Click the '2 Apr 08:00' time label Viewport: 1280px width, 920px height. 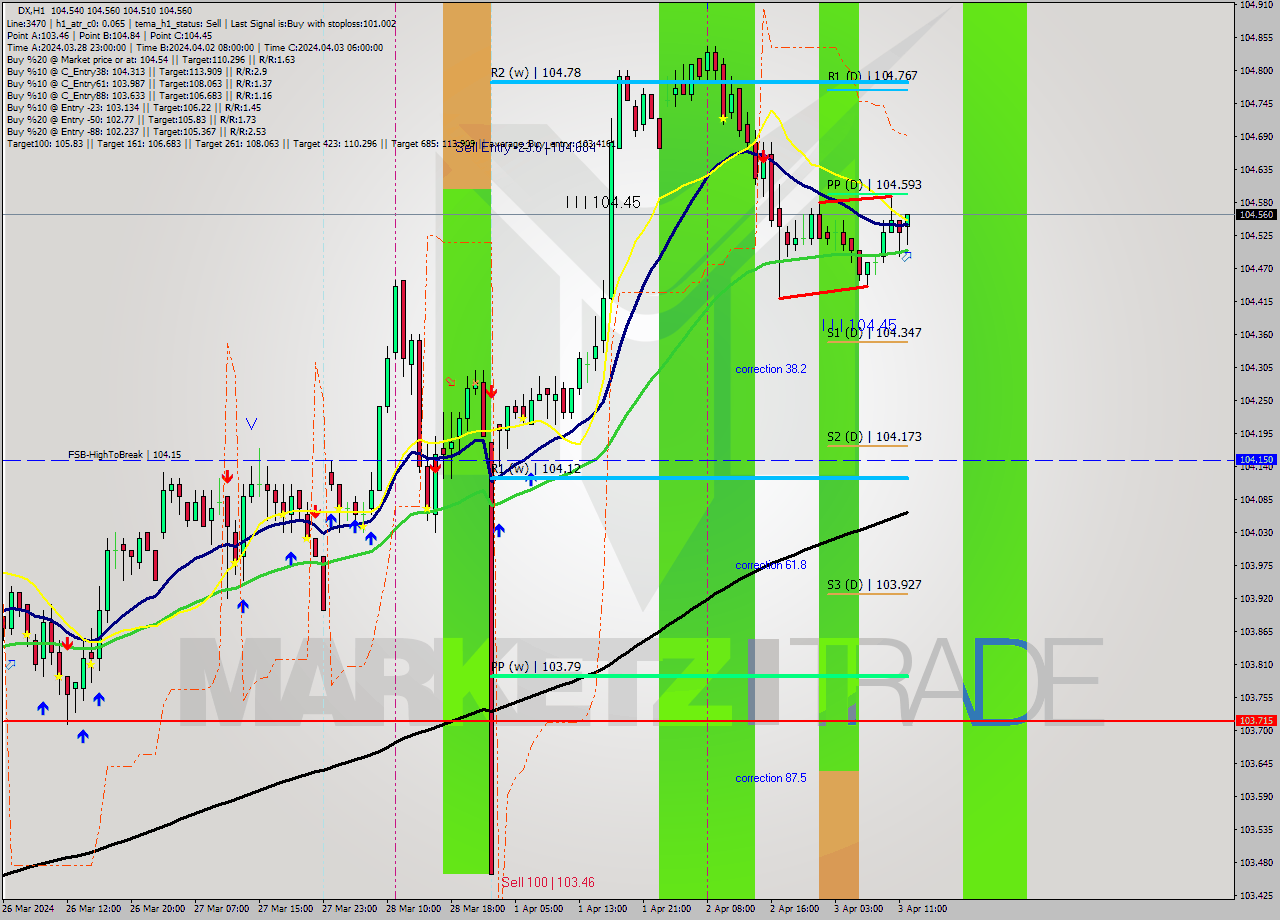tap(730, 909)
